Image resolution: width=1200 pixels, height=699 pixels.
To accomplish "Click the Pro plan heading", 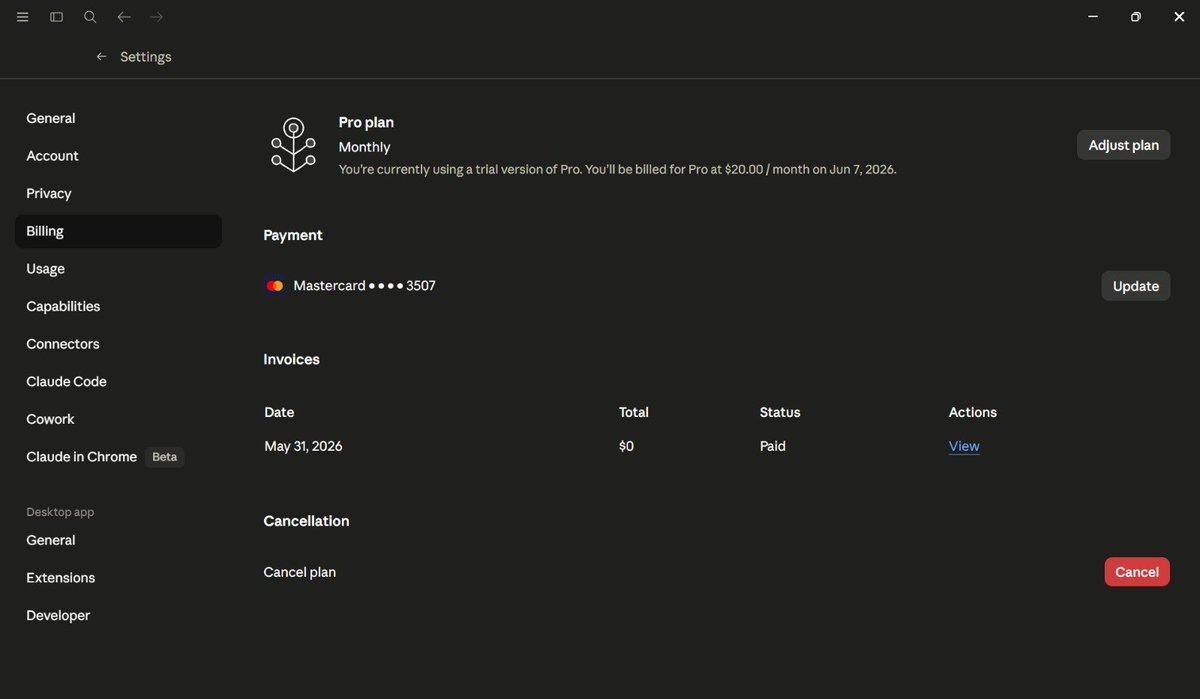I will pos(366,122).
